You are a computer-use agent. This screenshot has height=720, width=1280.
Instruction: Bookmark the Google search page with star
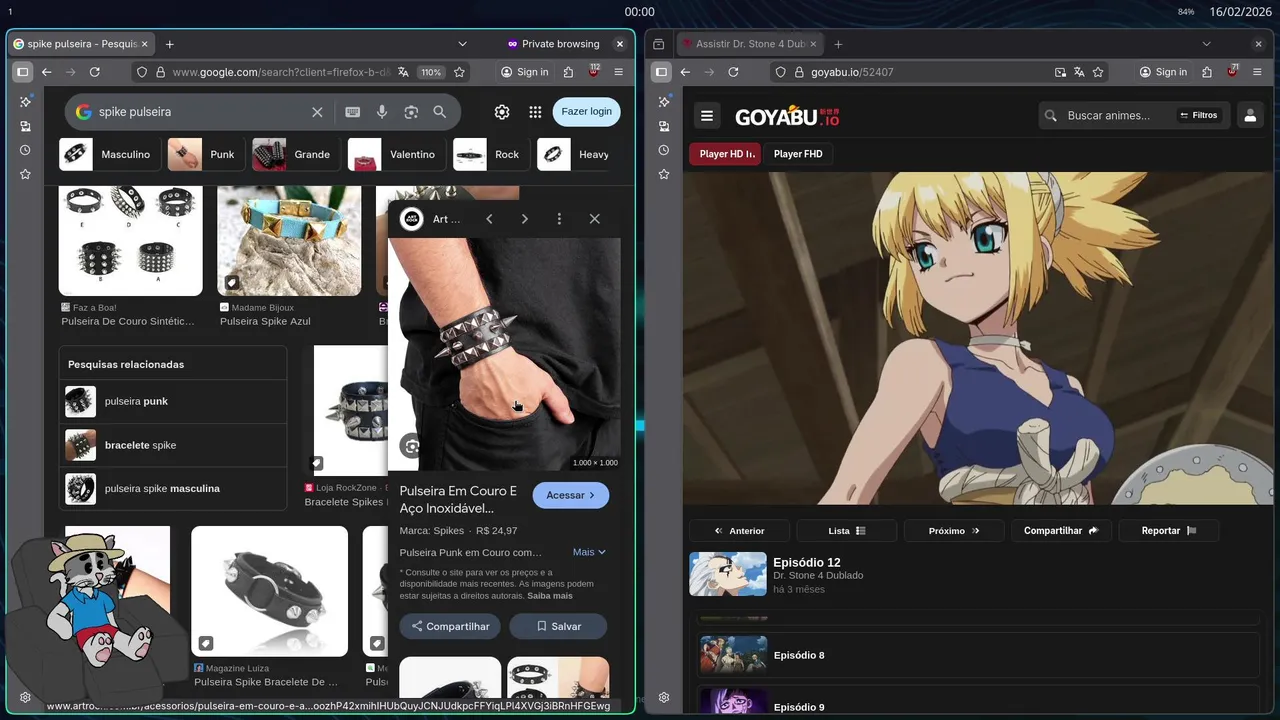click(459, 72)
